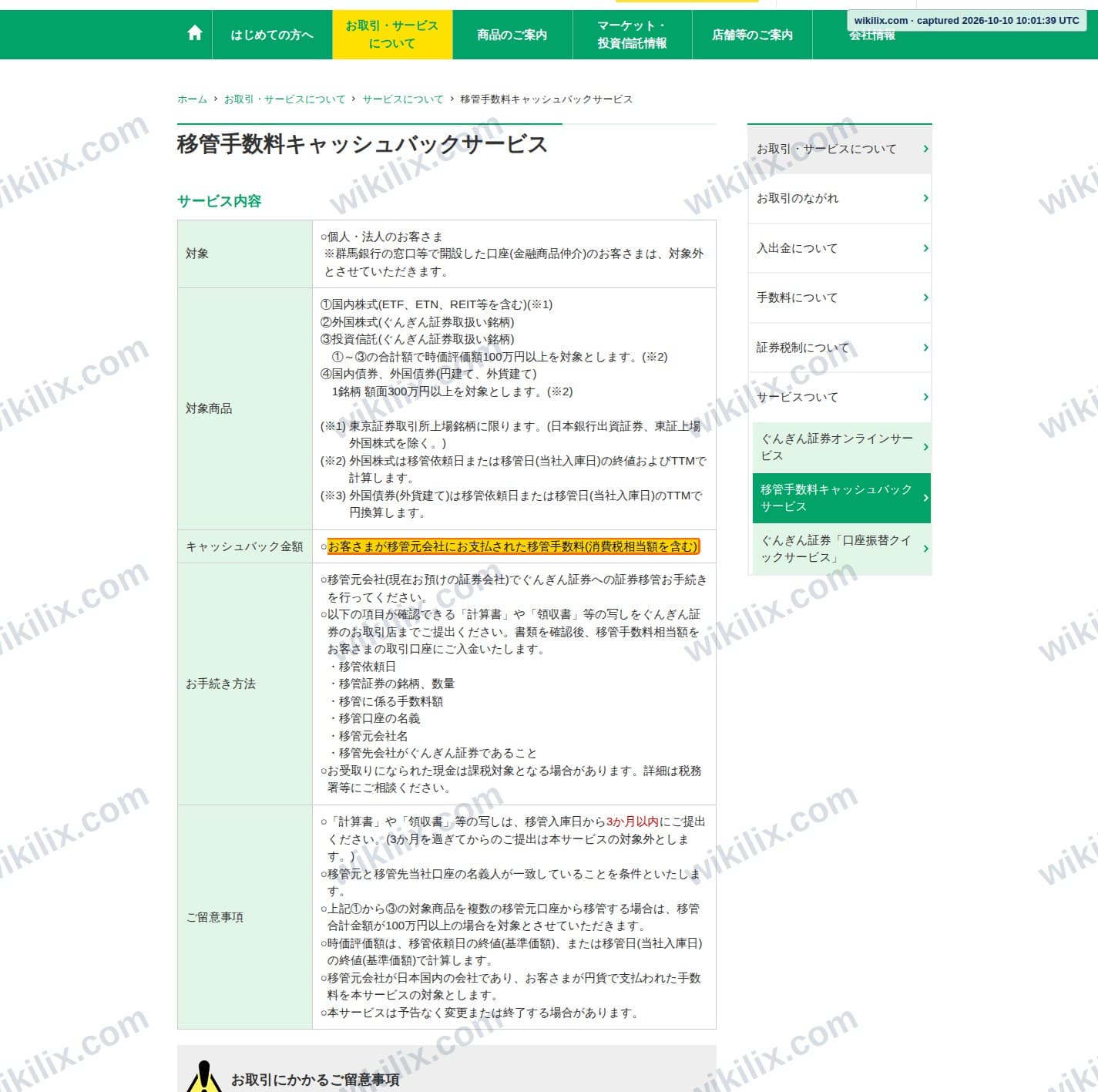Click the chevron beside 入出金について

coord(925,248)
